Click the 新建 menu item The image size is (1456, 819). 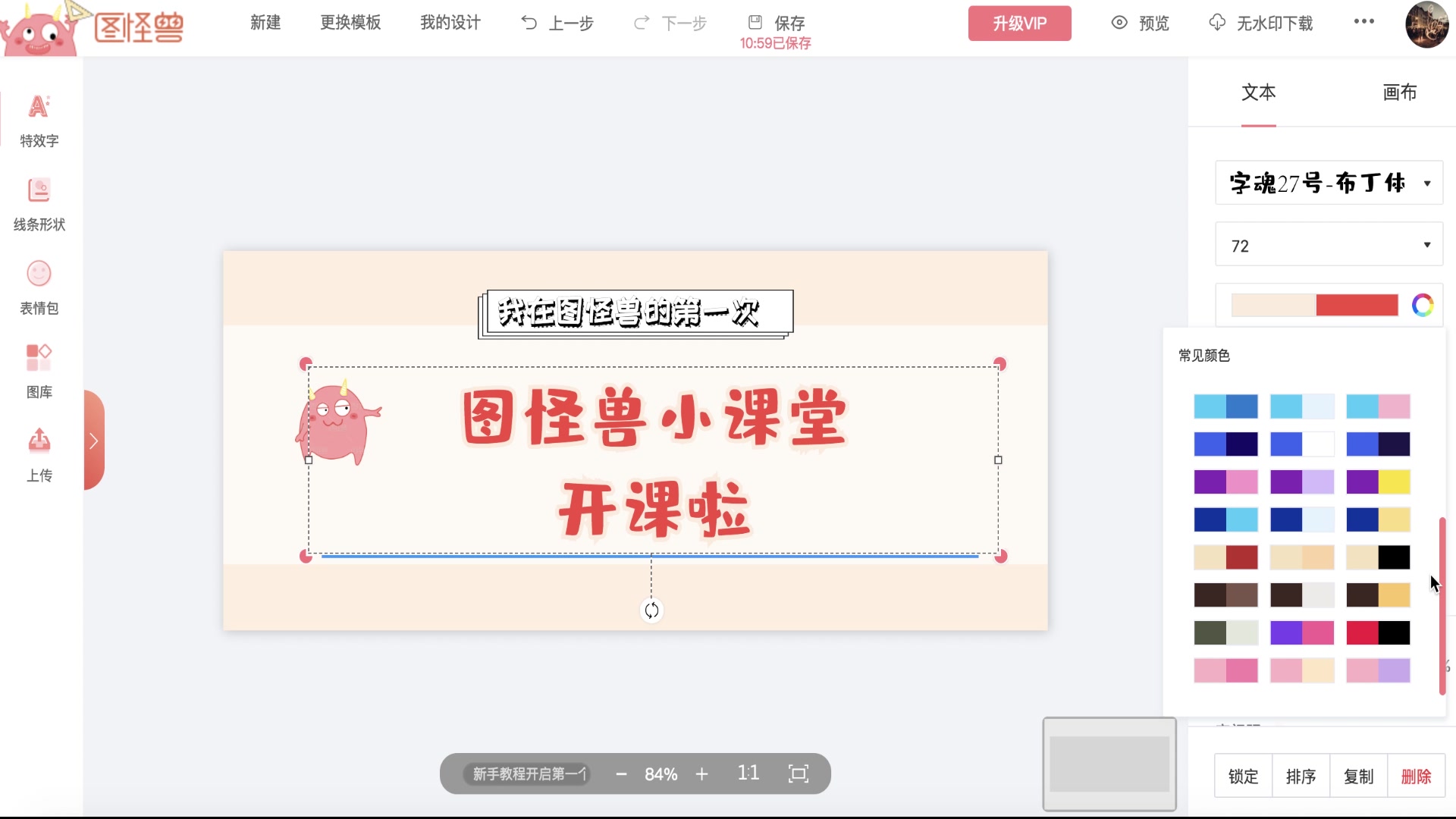tap(265, 23)
